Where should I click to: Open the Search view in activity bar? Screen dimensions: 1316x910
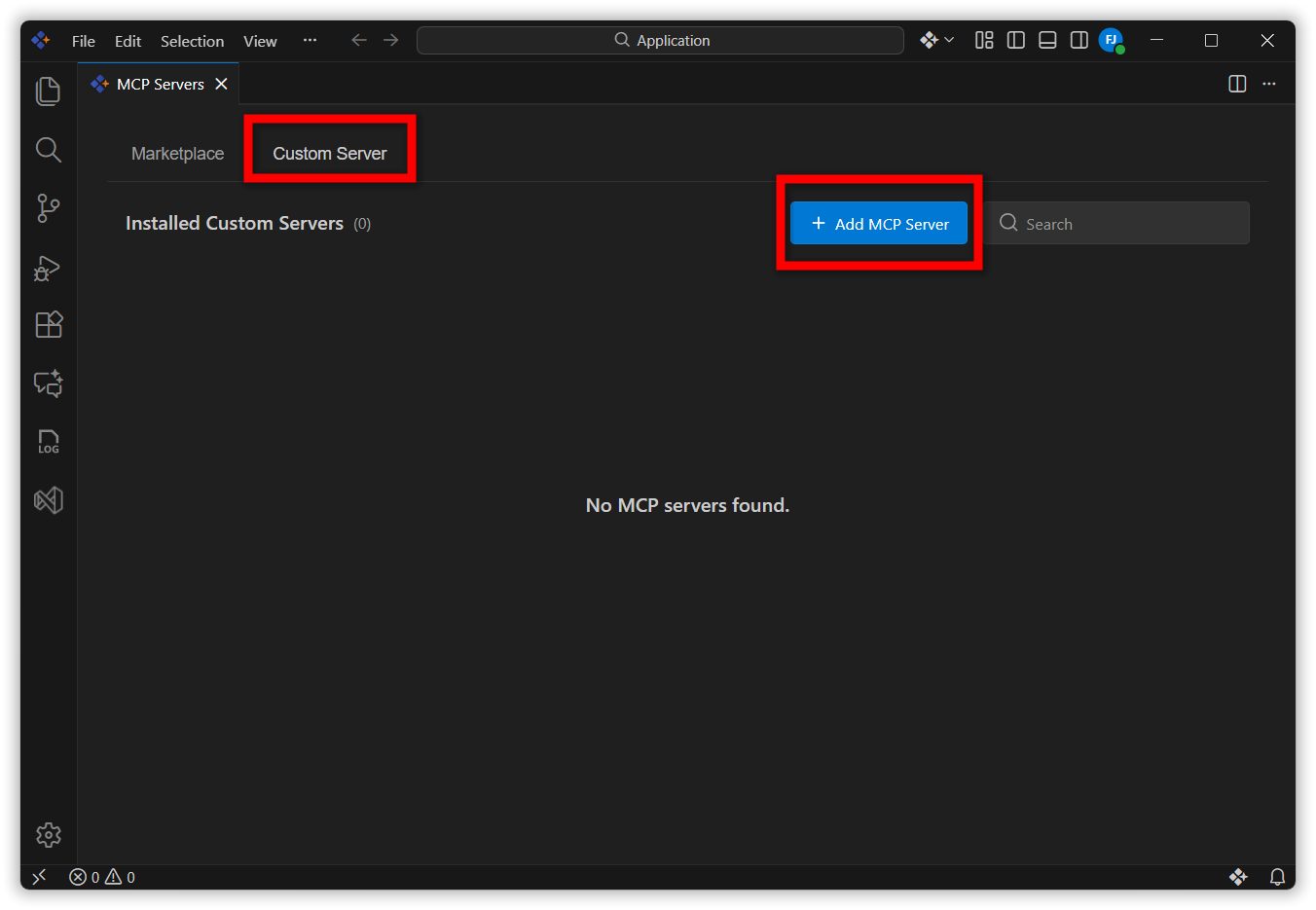48,150
